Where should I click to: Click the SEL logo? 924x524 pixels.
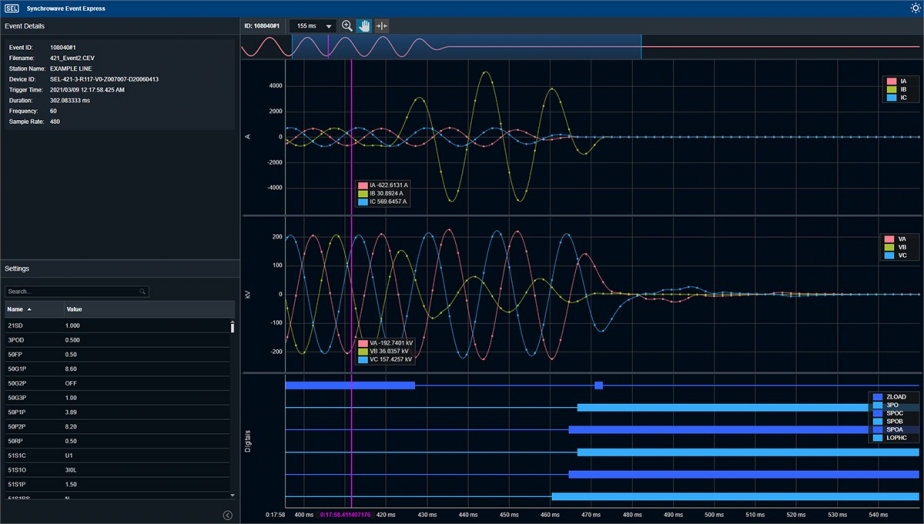[11, 7]
